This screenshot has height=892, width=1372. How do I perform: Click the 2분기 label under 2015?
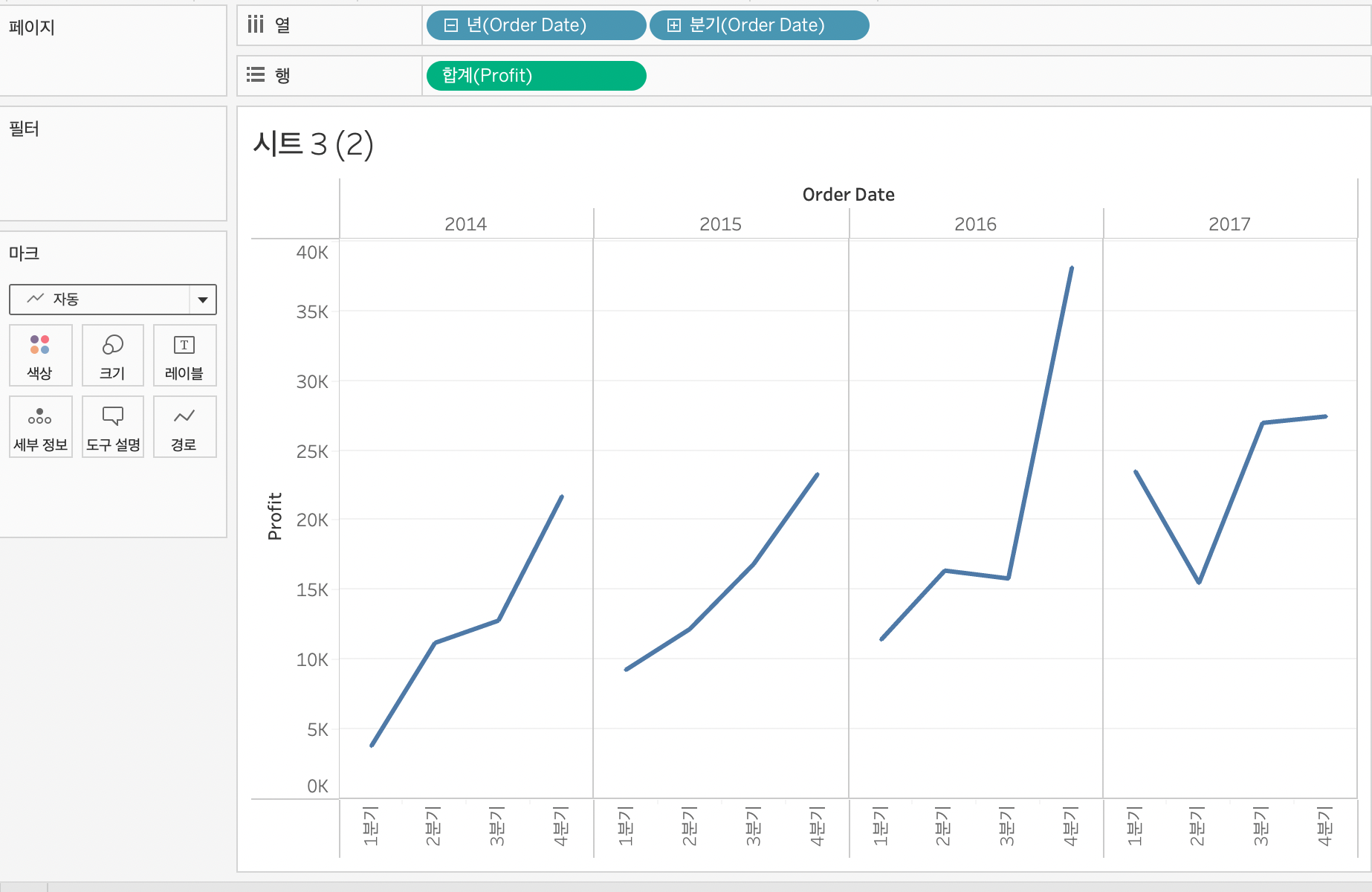click(x=690, y=826)
